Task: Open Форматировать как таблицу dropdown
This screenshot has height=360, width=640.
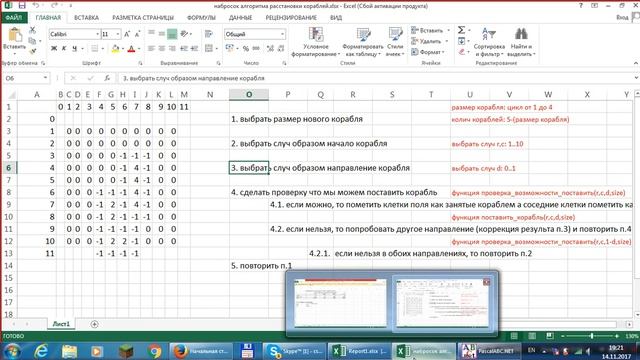Action: 362,42
